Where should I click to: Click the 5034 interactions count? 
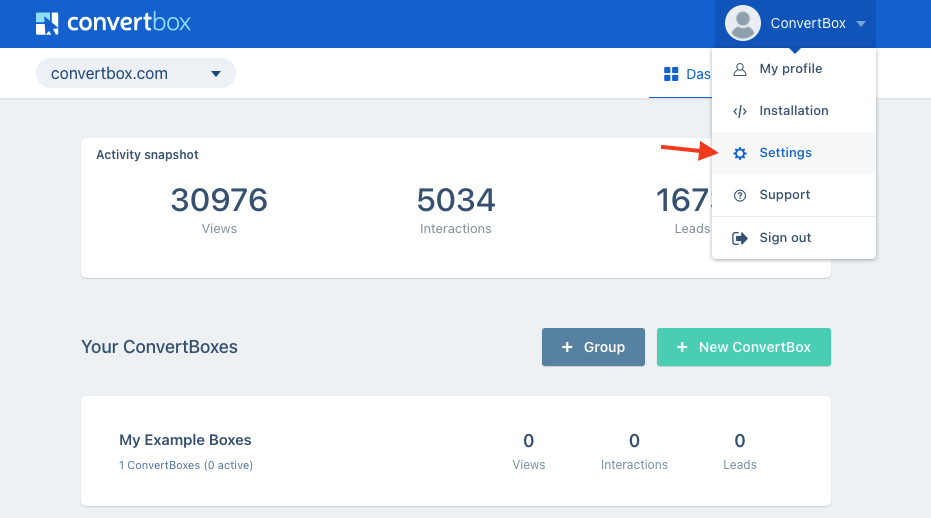coord(455,200)
